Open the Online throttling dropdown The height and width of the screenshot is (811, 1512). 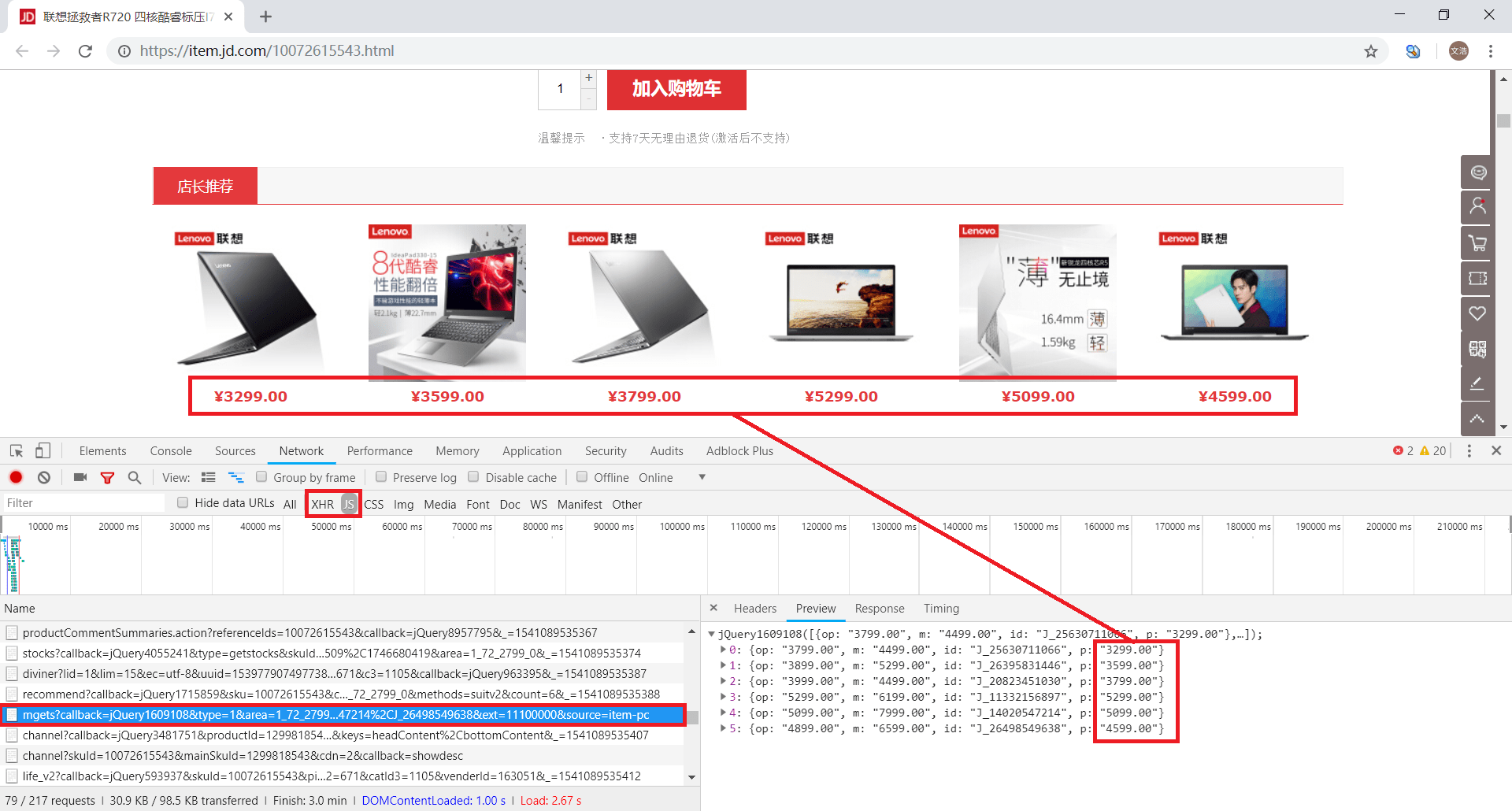[672, 477]
